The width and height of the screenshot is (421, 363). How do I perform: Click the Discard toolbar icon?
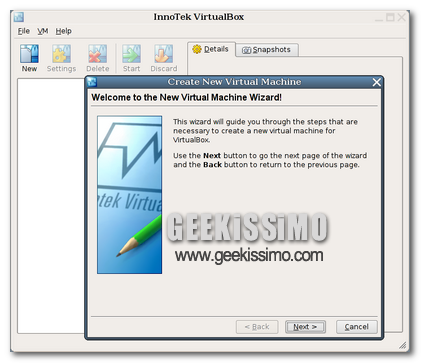coord(164,54)
